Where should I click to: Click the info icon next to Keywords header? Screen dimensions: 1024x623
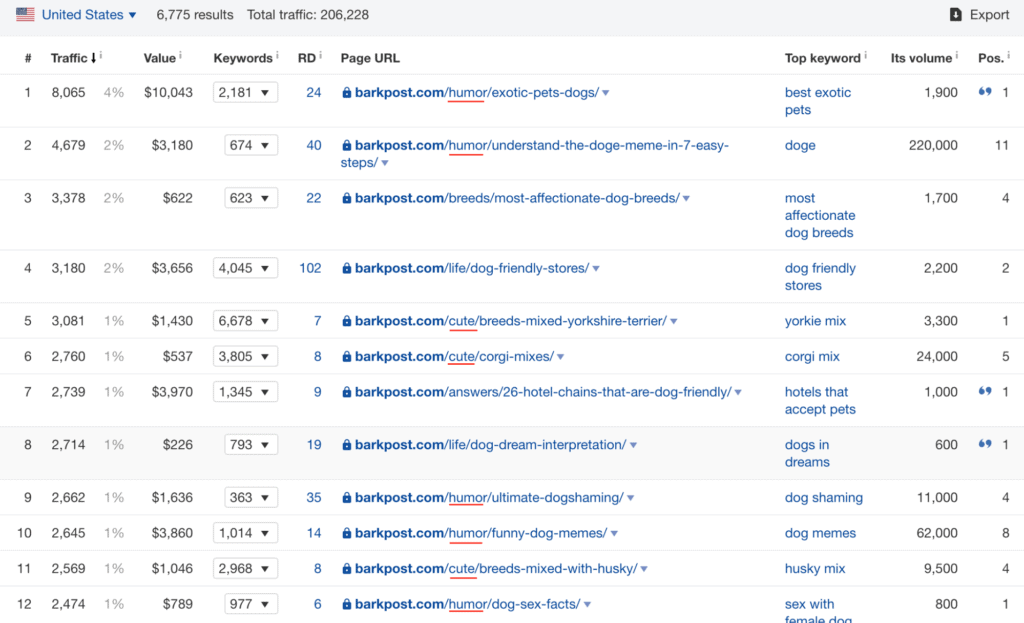click(277, 56)
